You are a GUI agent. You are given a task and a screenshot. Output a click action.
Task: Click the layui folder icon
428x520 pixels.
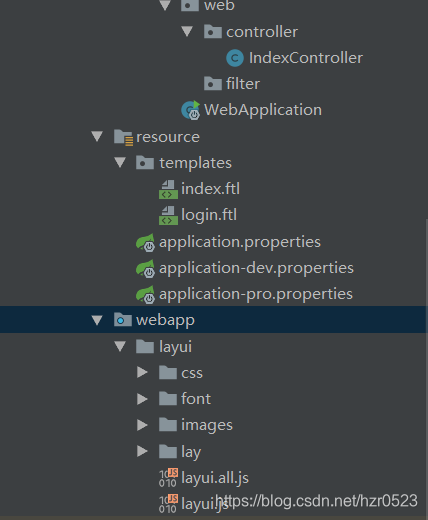click(x=145, y=346)
